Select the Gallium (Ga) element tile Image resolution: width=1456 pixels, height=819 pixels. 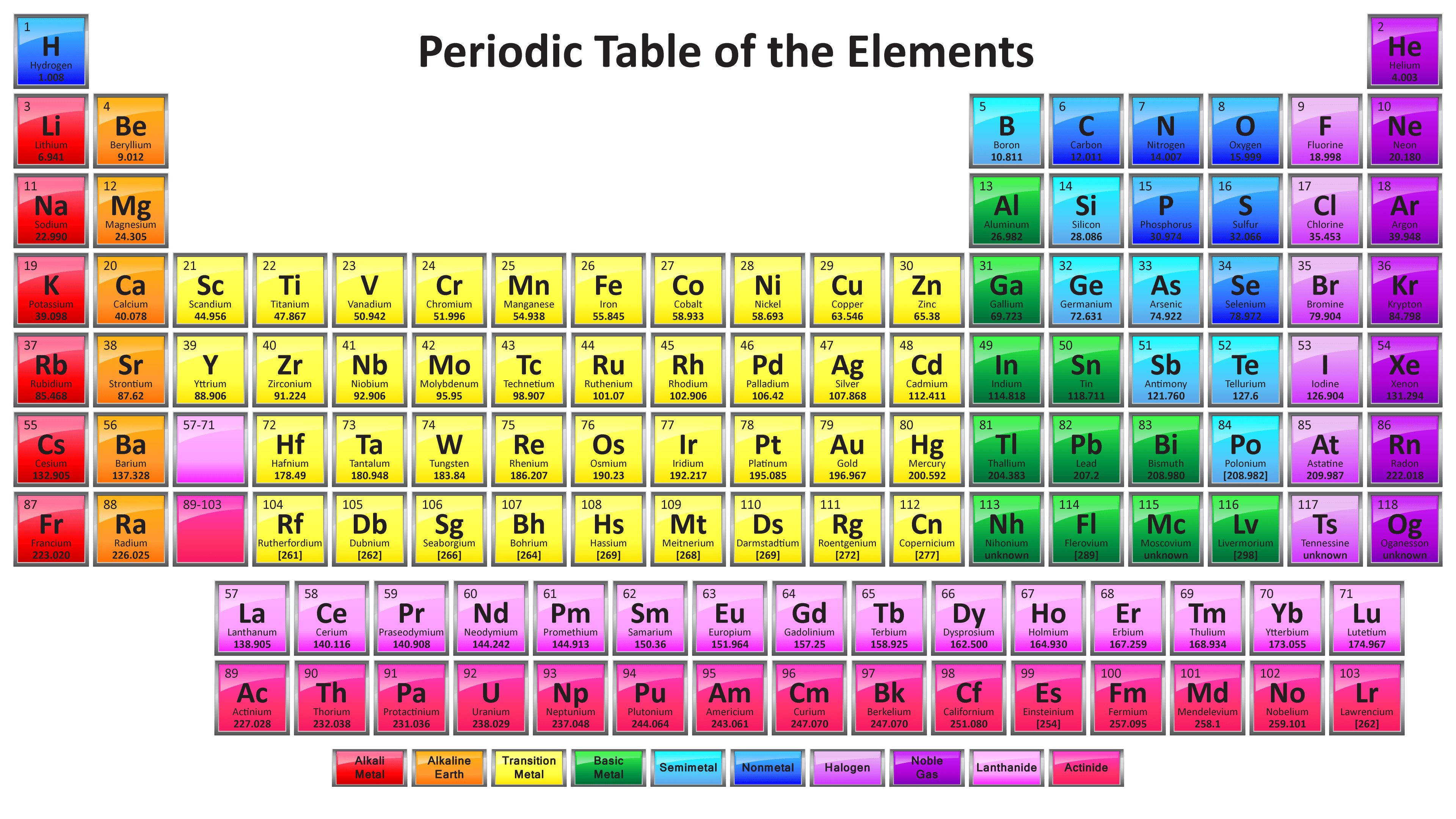1006,290
